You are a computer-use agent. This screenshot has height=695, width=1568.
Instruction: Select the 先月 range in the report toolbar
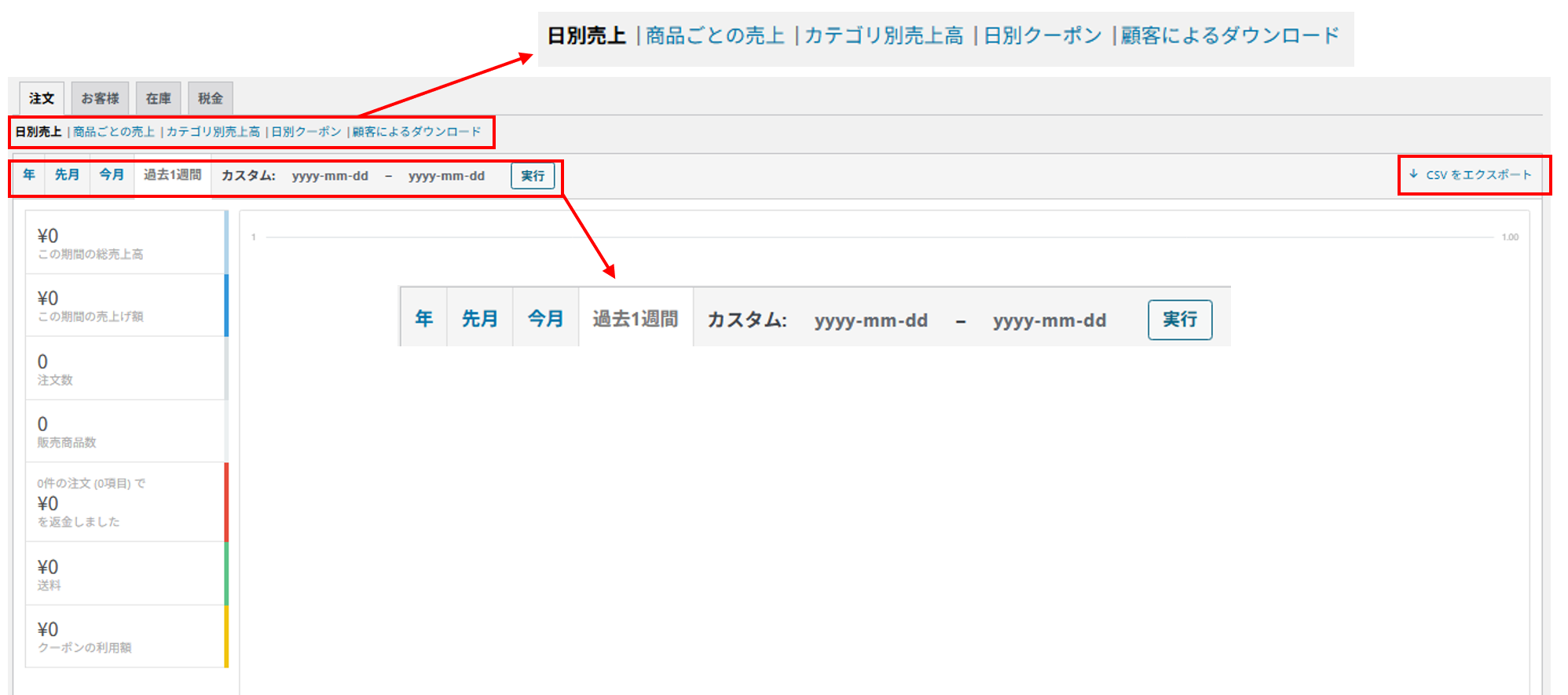click(67, 174)
